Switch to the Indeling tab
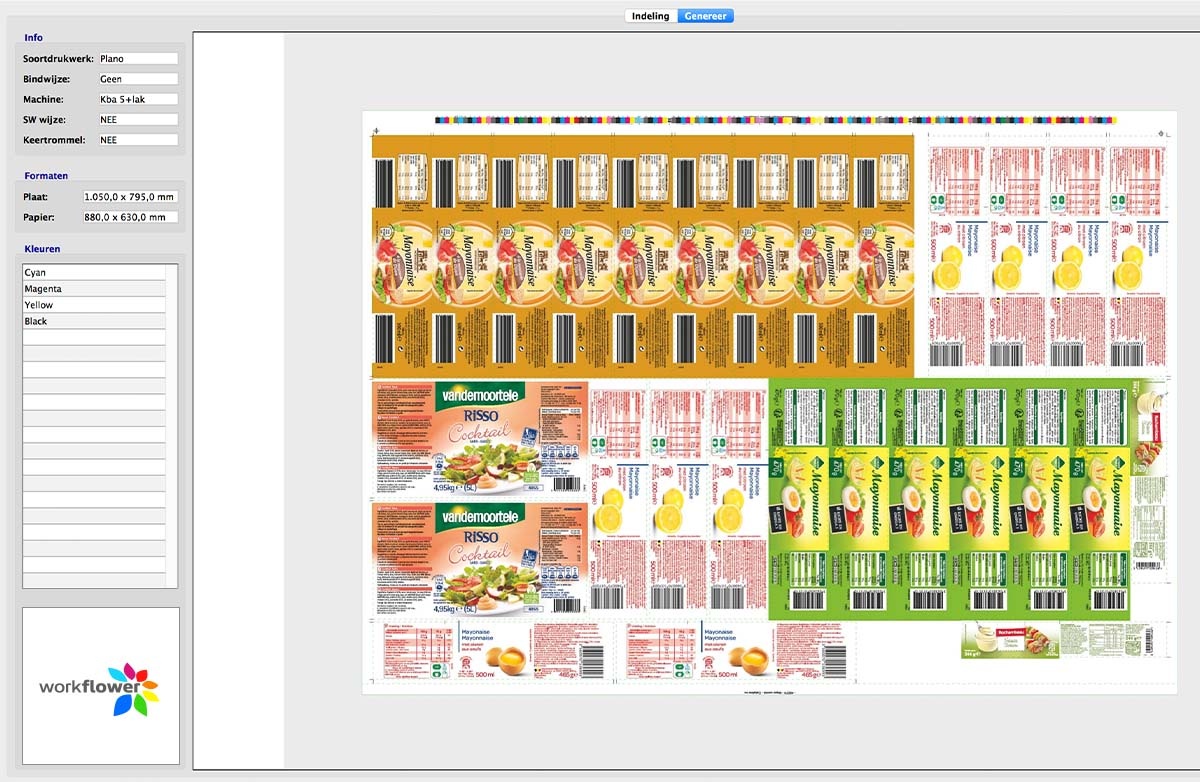Screen dimensions: 1200x782 [651, 16]
